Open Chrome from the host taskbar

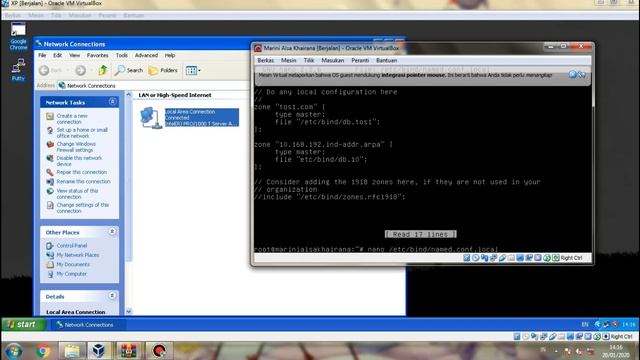click(43, 351)
